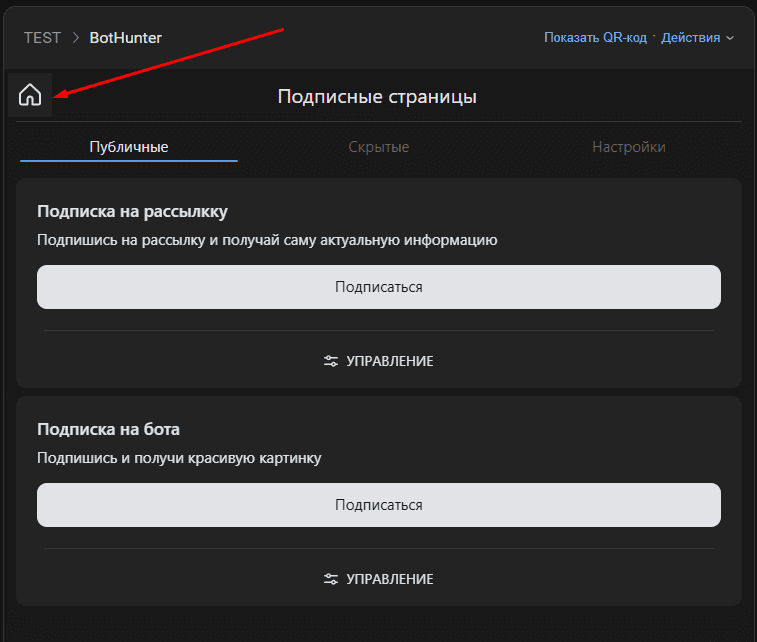The width and height of the screenshot is (757, 642).
Task: Open the 'Настройки' tab
Action: click(628, 147)
